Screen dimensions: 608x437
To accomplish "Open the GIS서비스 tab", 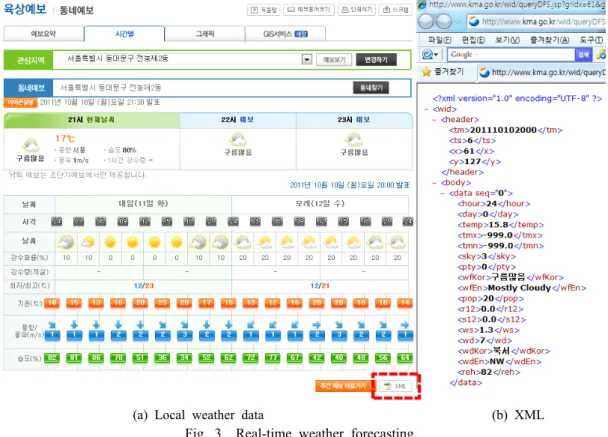I will coord(285,34).
